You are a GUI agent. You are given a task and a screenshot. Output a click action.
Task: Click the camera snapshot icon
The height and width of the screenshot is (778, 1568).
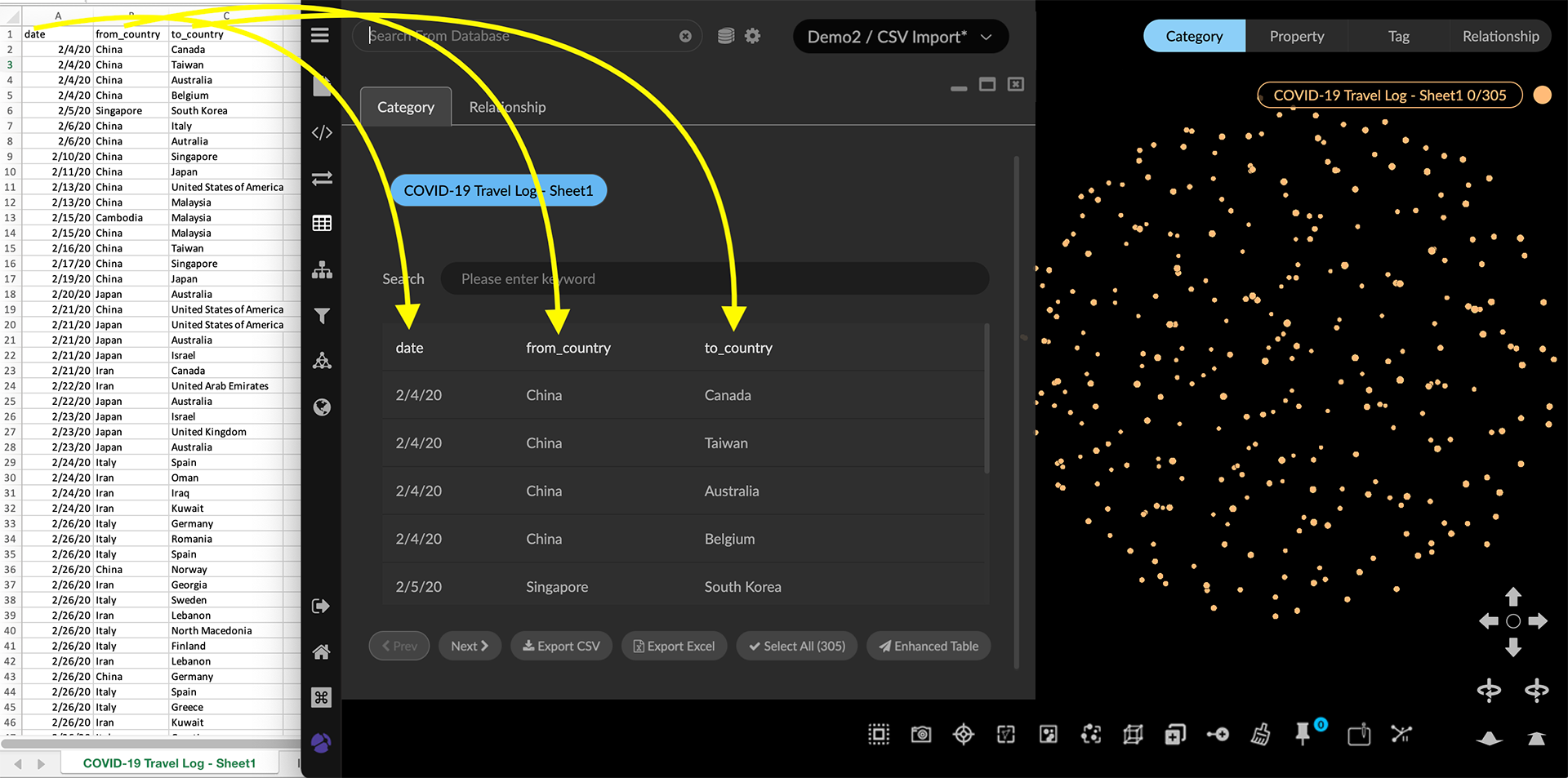coord(921,735)
